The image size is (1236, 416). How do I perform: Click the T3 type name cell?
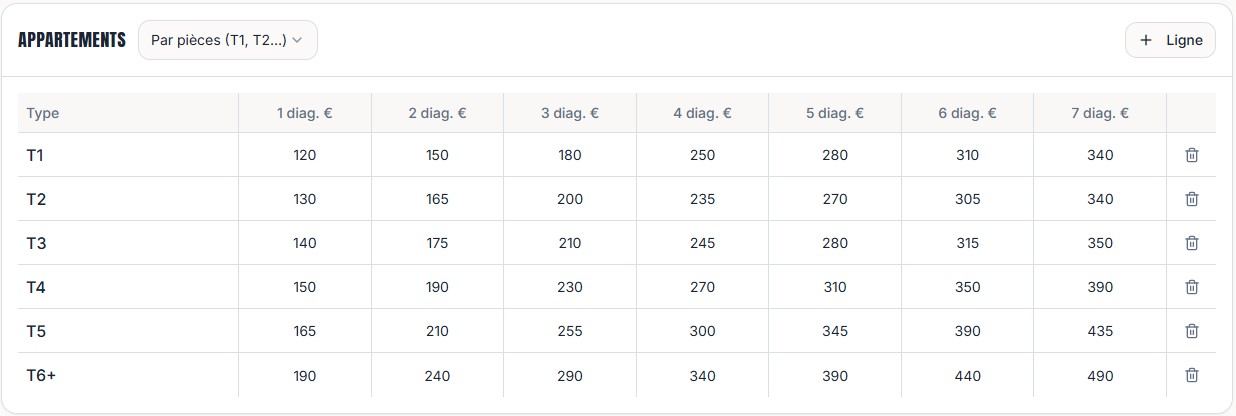128,243
